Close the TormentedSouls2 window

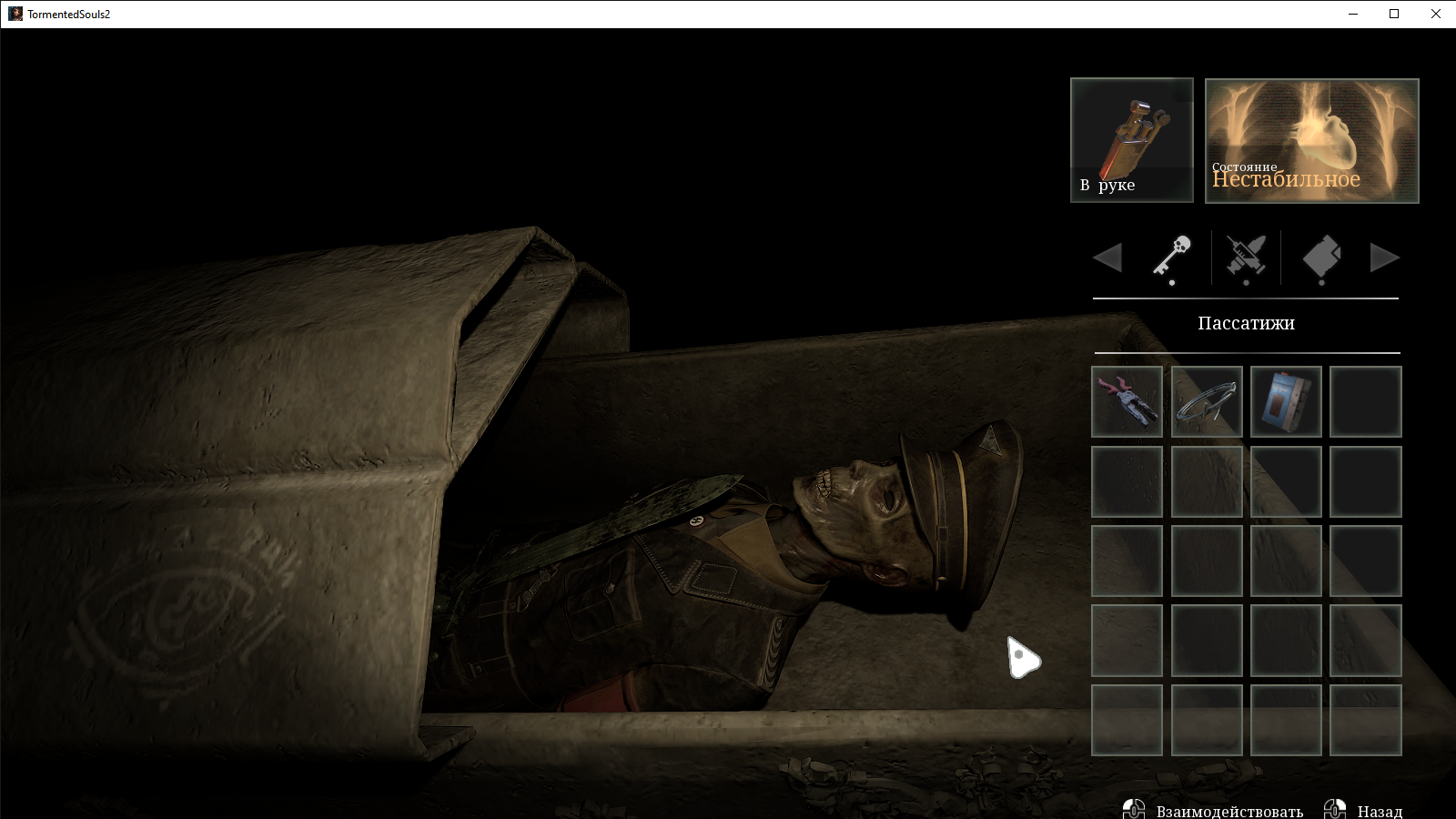(x=1436, y=14)
